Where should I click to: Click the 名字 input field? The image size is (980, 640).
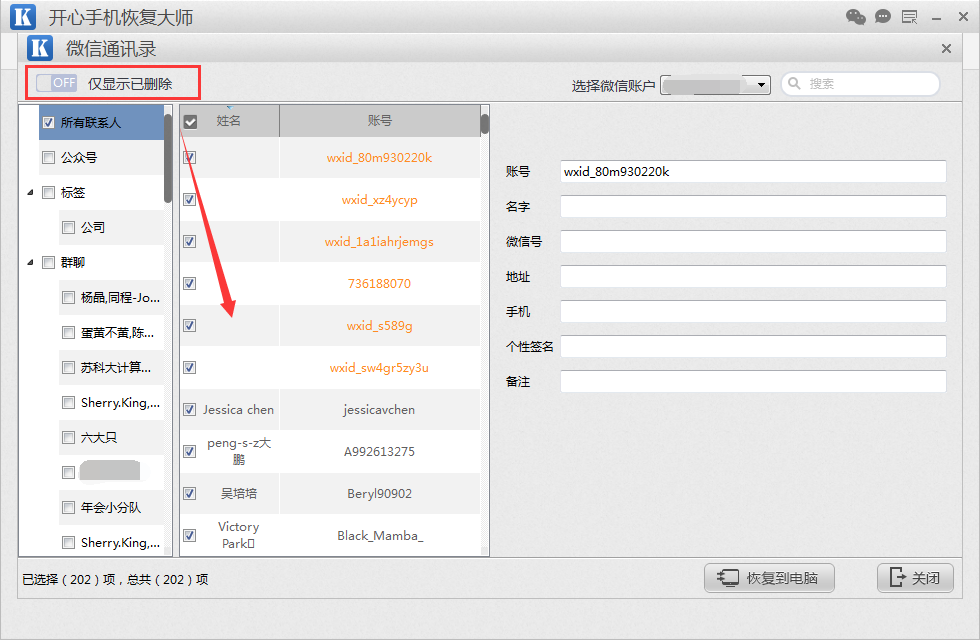(753, 206)
